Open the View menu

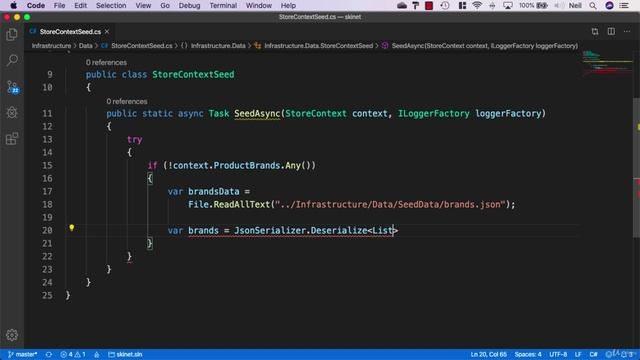click(x=143, y=5)
